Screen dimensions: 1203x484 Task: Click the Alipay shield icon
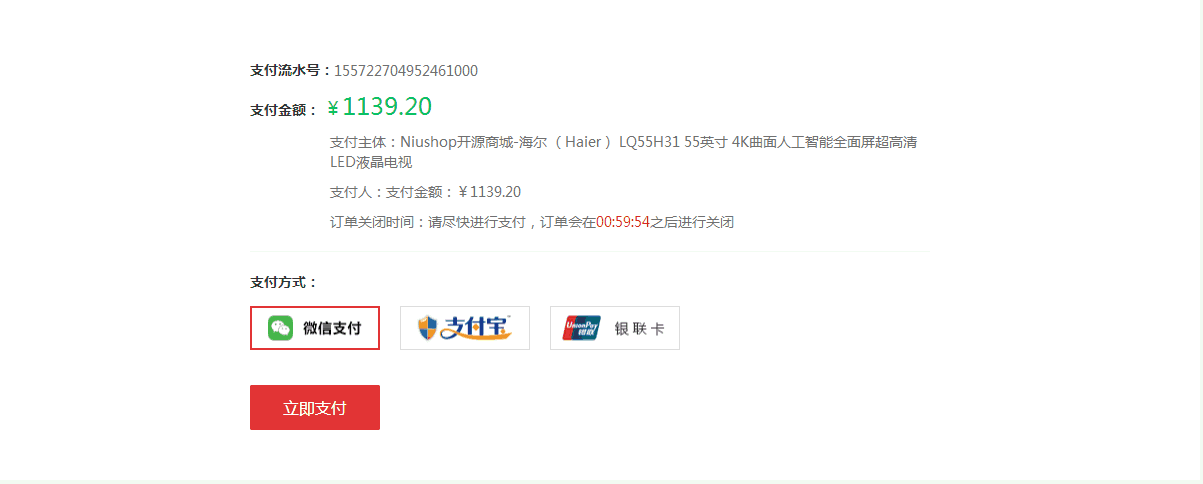coord(428,328)
